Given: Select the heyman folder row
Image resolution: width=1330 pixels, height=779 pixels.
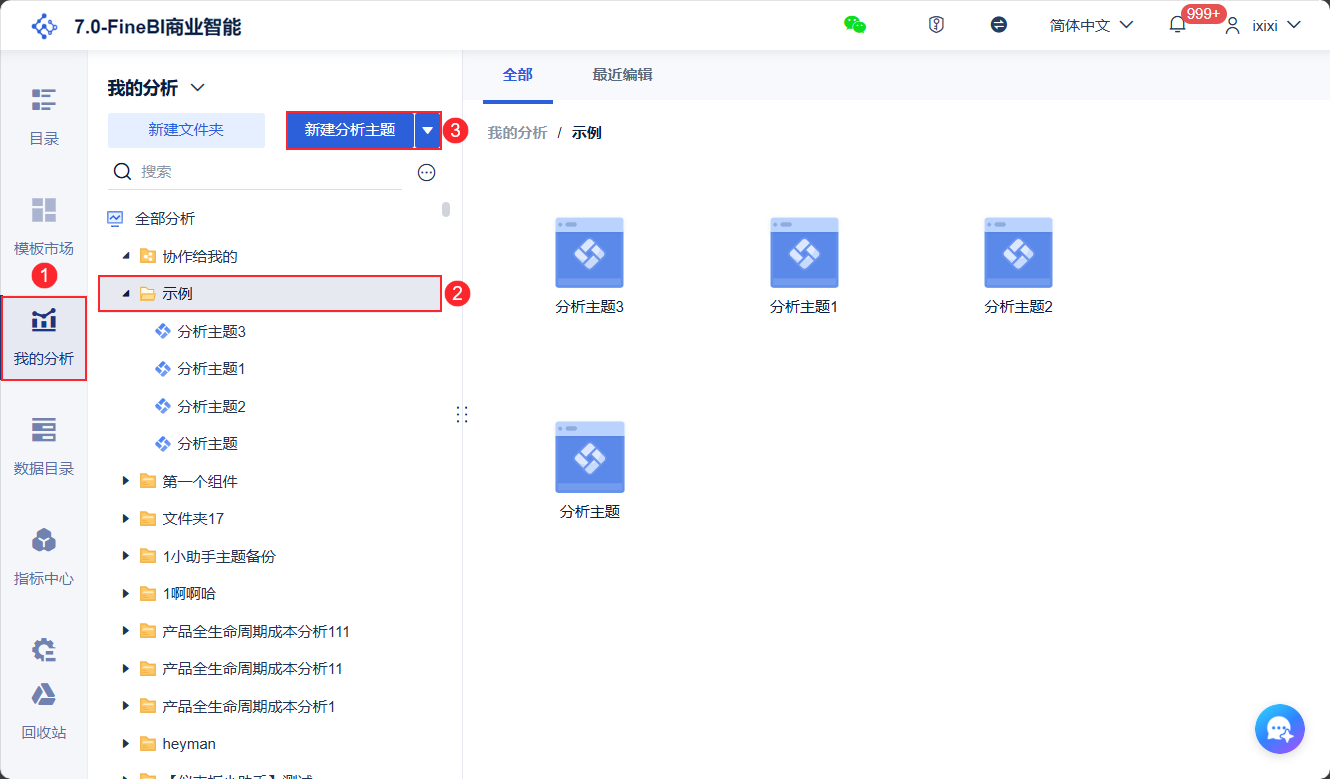Looking at the screenshot, I should 270,743.
